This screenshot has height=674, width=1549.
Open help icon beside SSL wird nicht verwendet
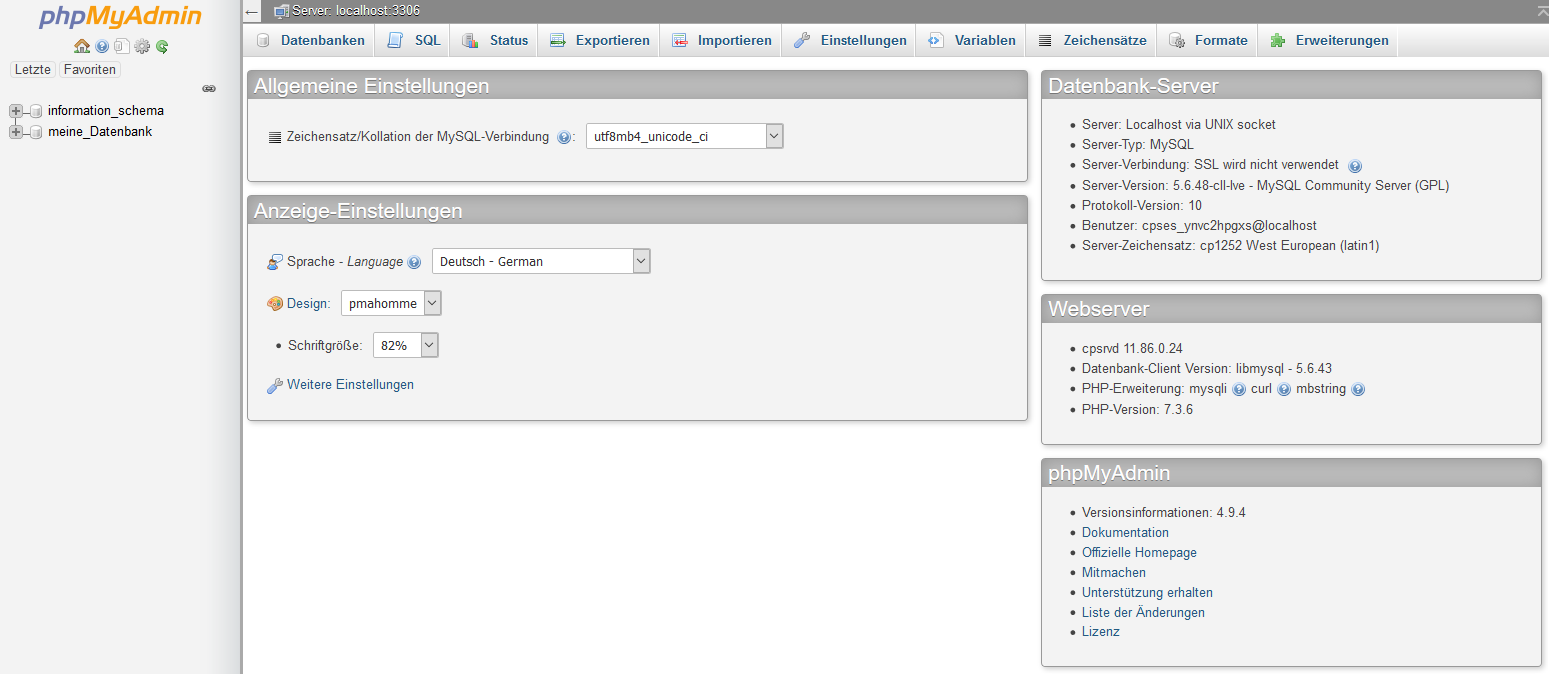[1355, 166]
